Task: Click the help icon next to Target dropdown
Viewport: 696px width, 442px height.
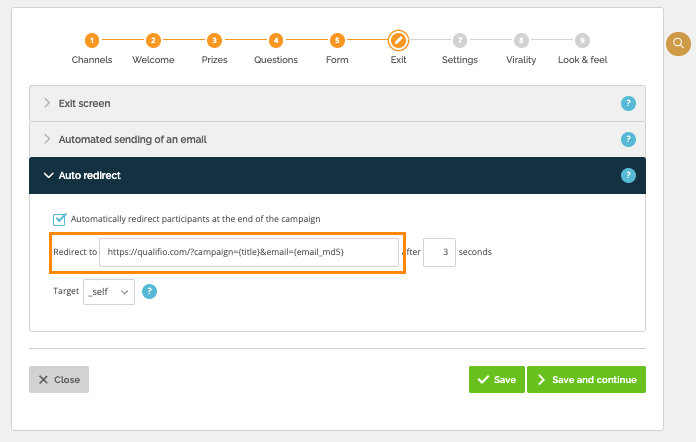Action: (x=149, y=292)
